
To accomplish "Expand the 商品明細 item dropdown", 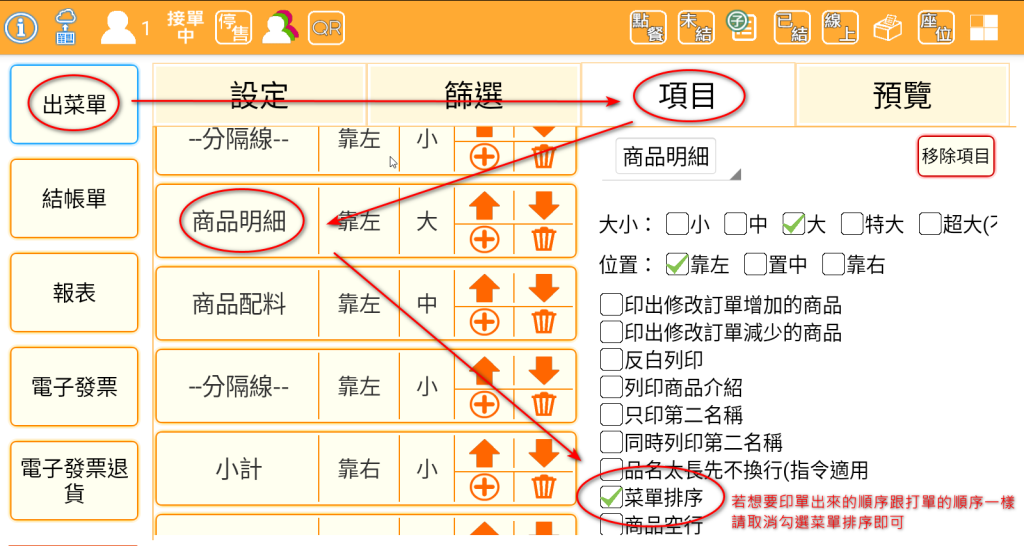I will [676, 159].
